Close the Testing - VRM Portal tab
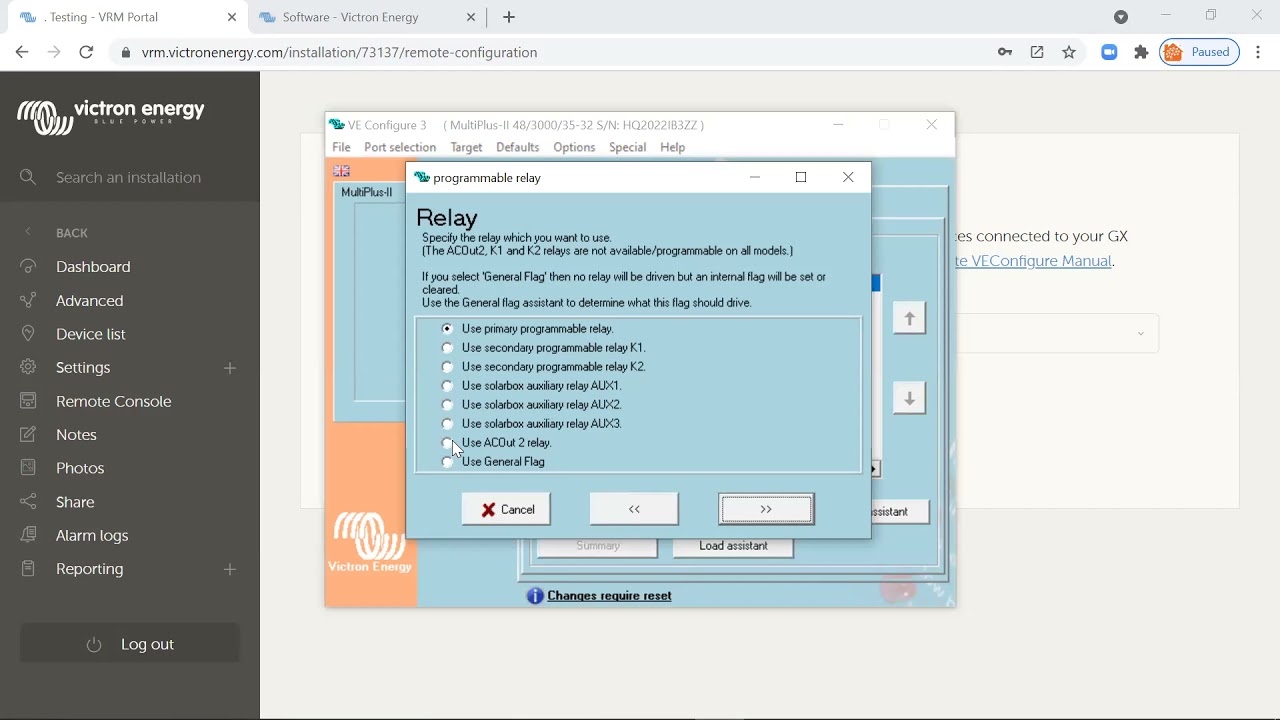Image resolution: width=1280 pixels, height=720 pixels. [232, 17]
